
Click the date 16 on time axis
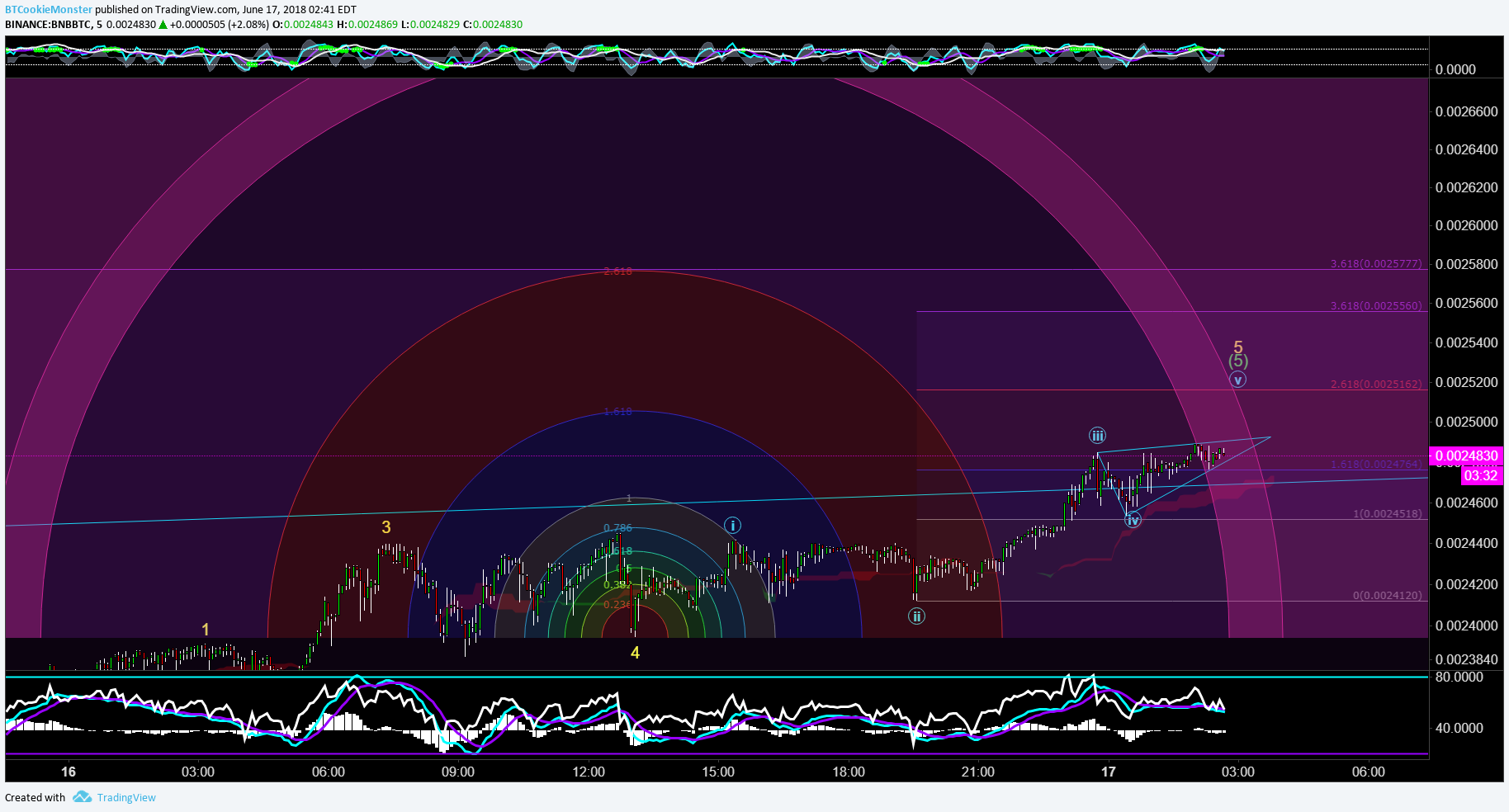coord(69,772)
